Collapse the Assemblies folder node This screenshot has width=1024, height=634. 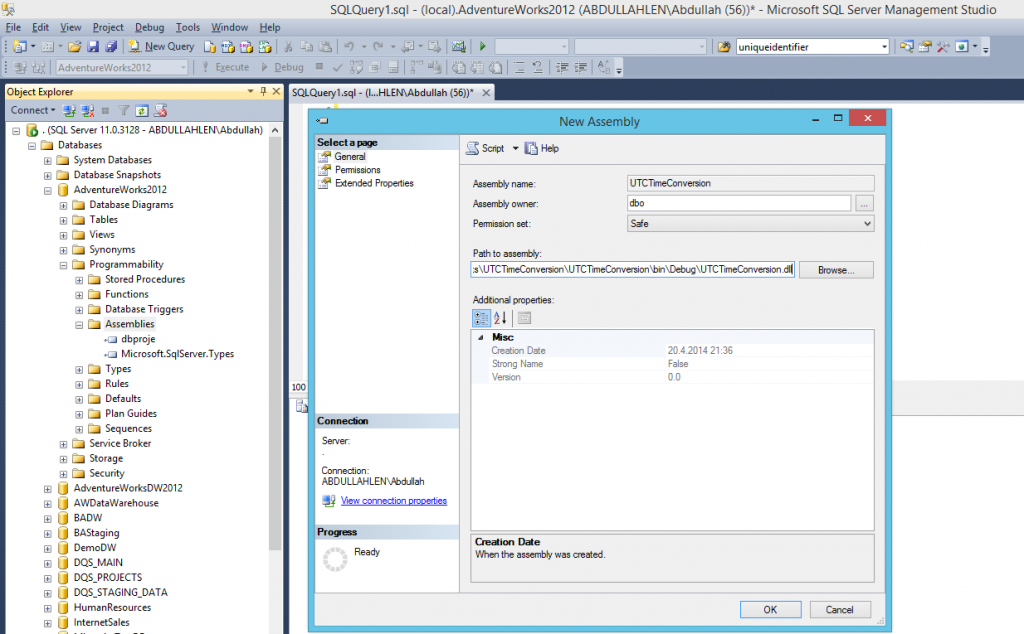[x=79, y=325]
